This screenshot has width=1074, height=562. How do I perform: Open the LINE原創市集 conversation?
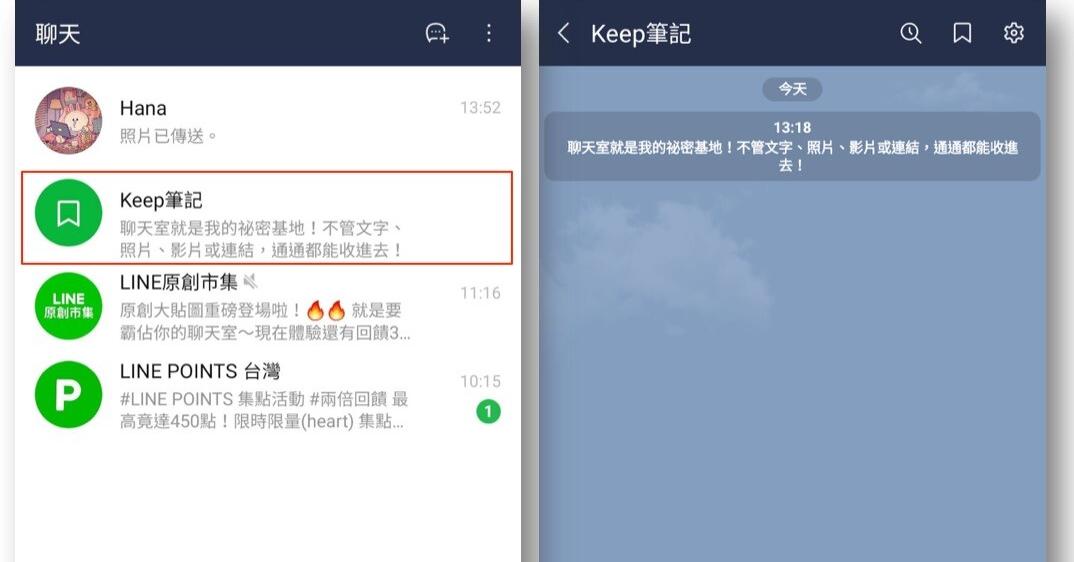tap(268, 306)
